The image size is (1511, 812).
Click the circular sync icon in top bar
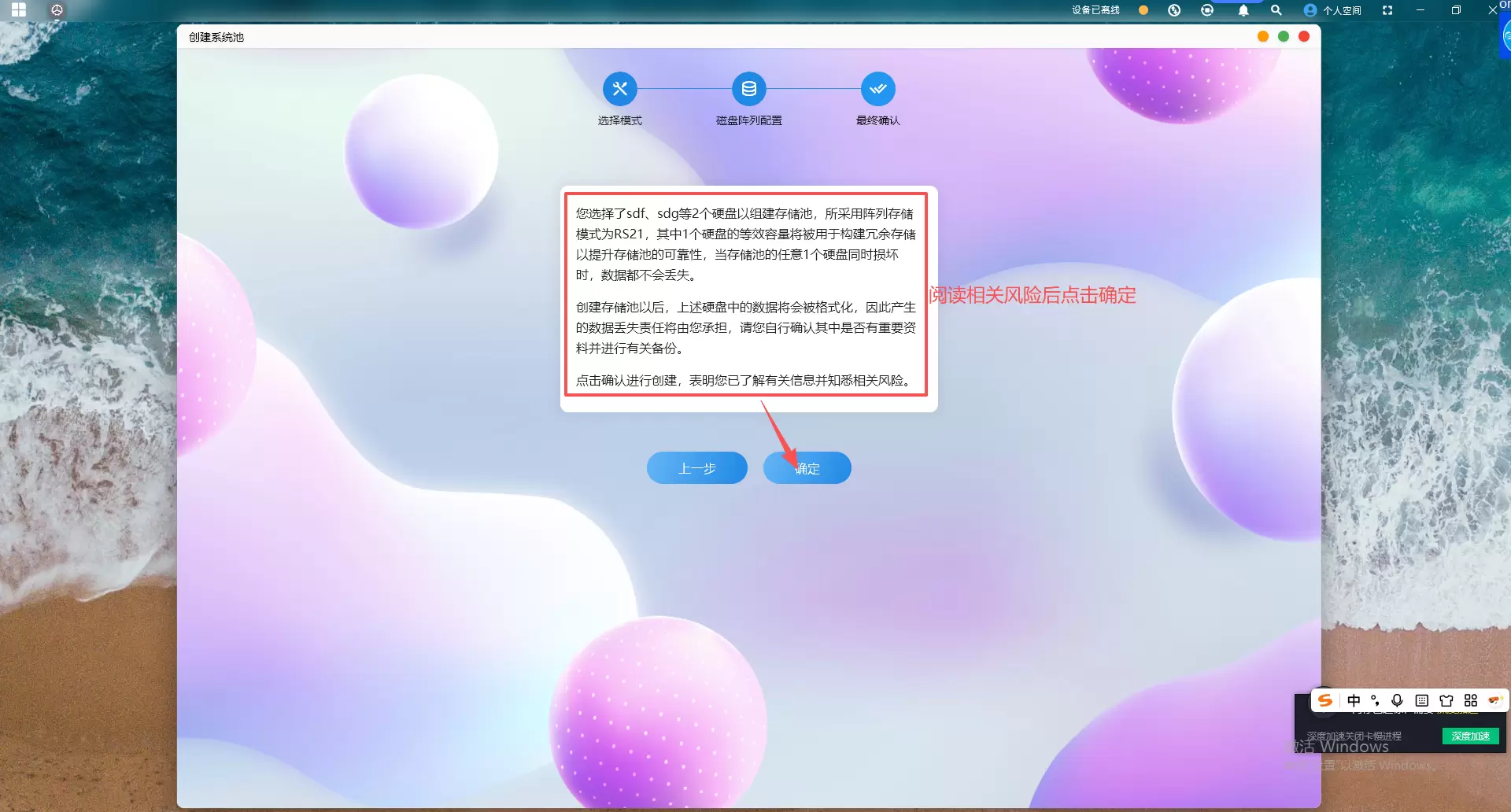1206,10
